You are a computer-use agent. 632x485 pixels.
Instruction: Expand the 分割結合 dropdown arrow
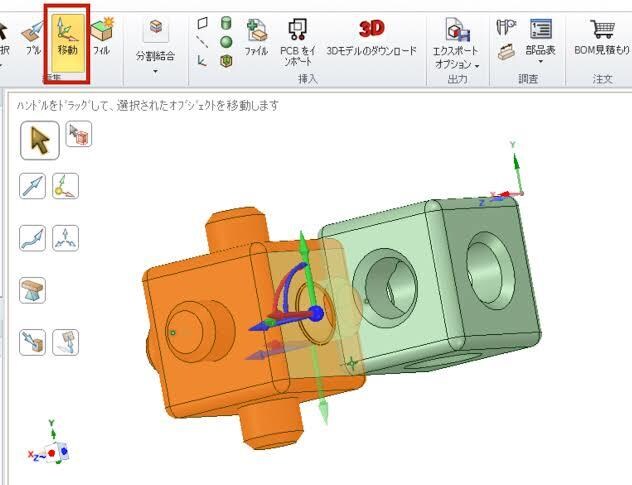[x=156, y=72]
